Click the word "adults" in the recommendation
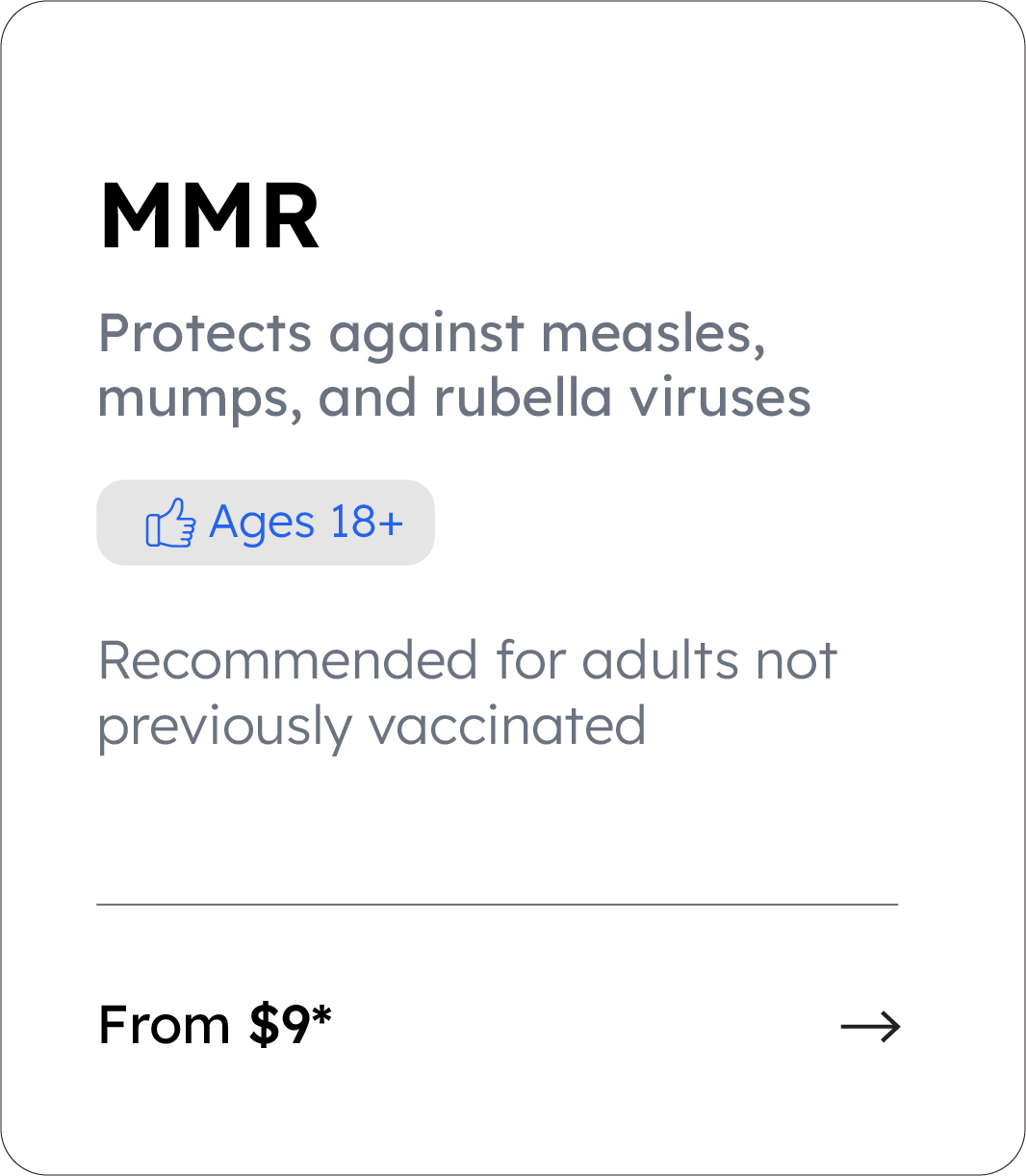 [660, 661]
